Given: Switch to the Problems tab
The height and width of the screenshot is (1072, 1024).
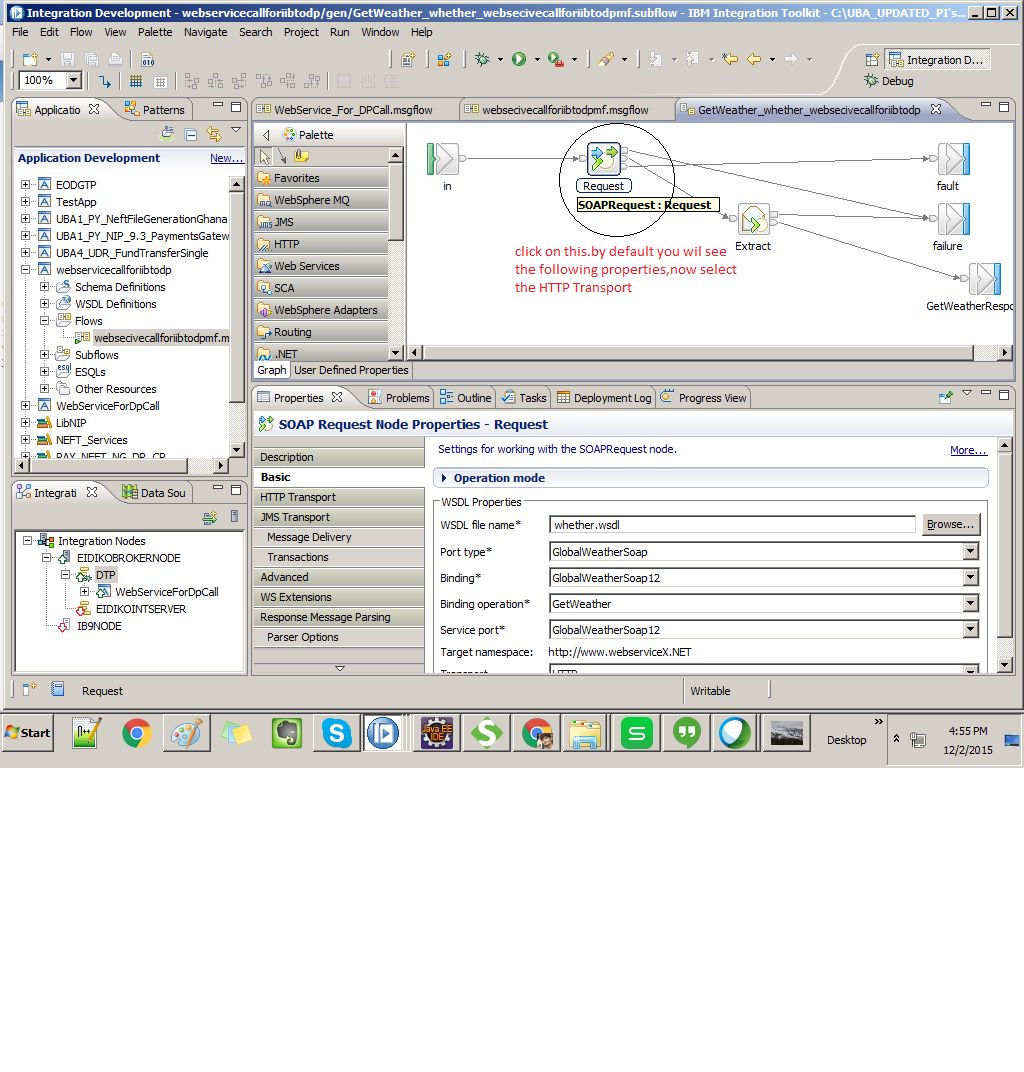Looking at the screenshot, I should 399,397.
